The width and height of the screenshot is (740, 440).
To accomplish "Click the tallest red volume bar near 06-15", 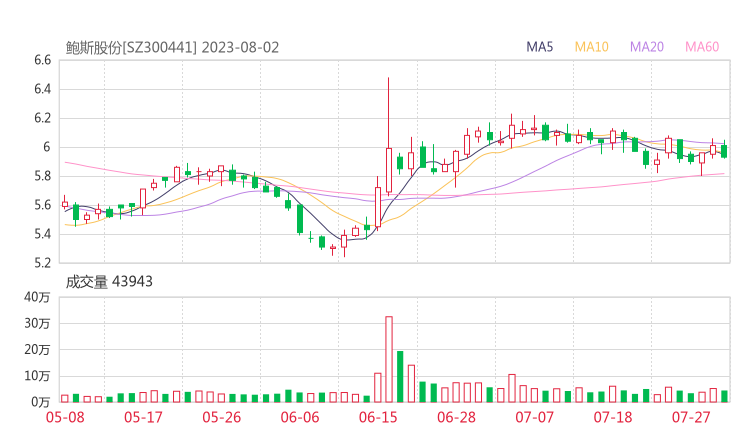I will tap(389, 359).
